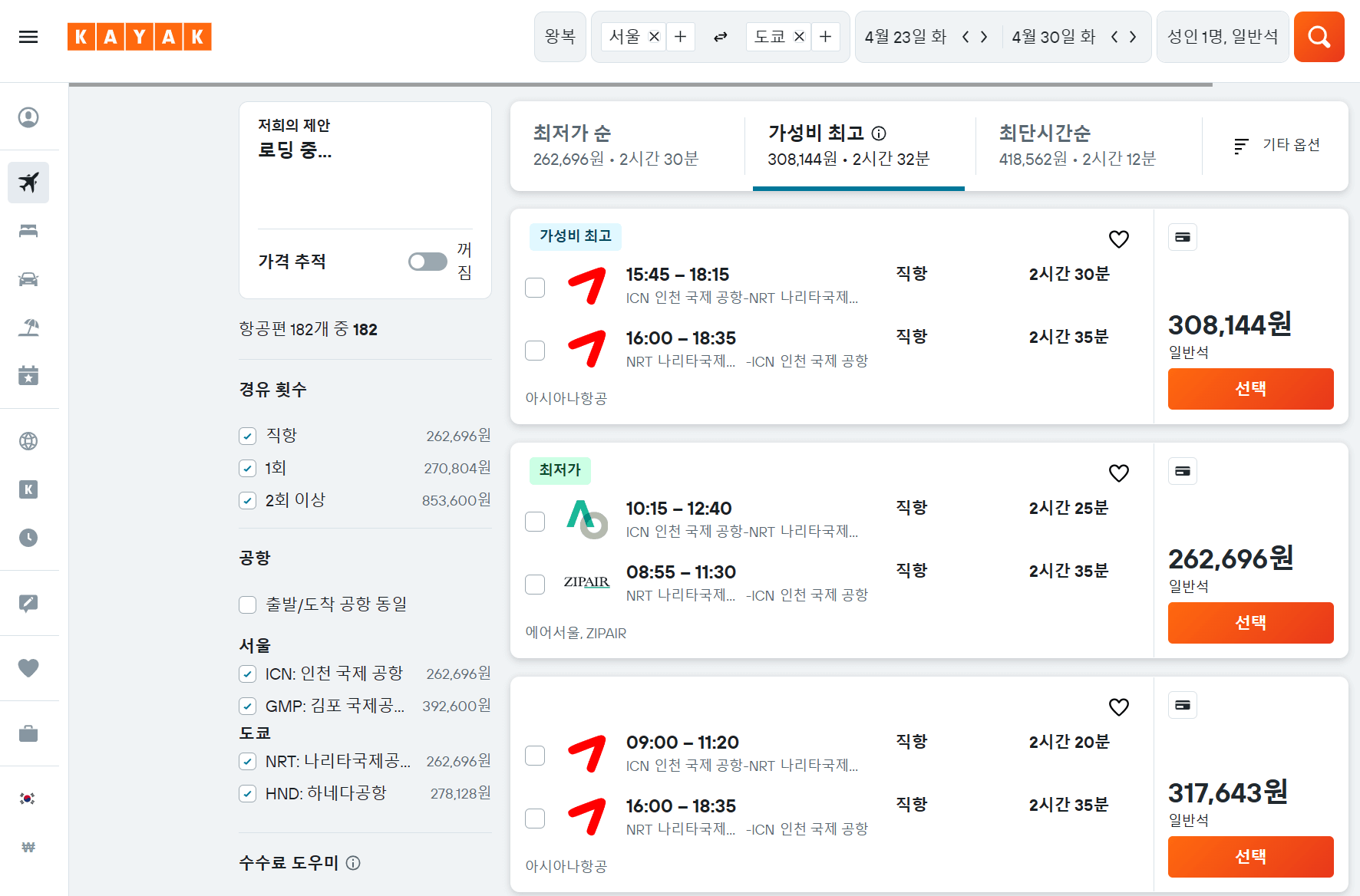Viewport: 1360px width, 896px height.
Task: Uncheck HND 하네다공항 filter
Action: [247, 794]
